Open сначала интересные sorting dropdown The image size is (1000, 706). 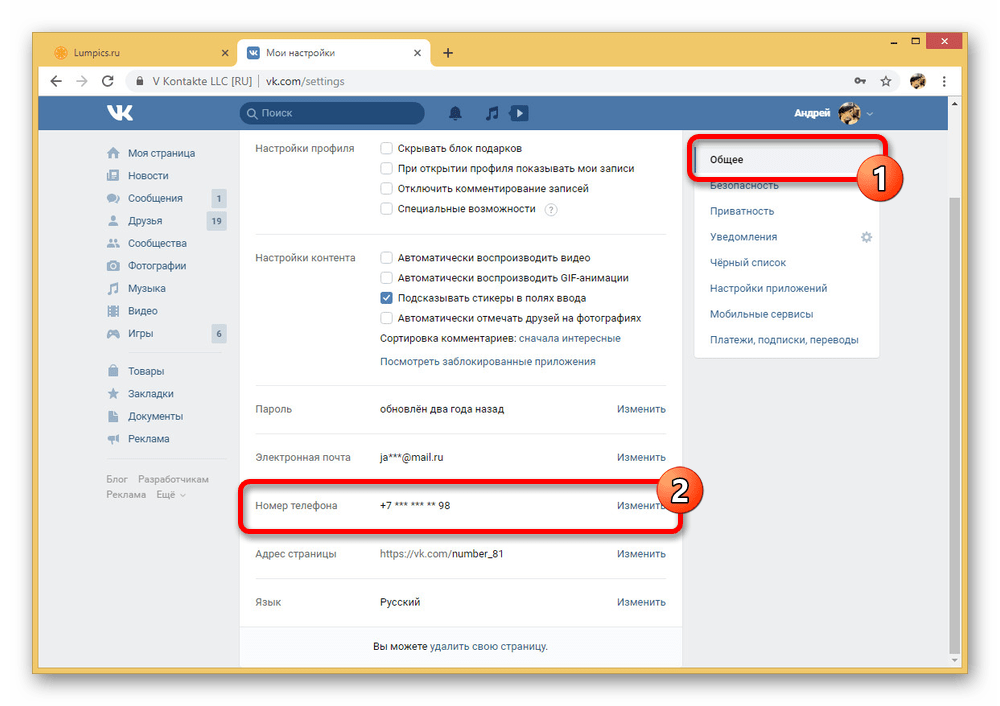pyautogui.click(x=569, y=339)
